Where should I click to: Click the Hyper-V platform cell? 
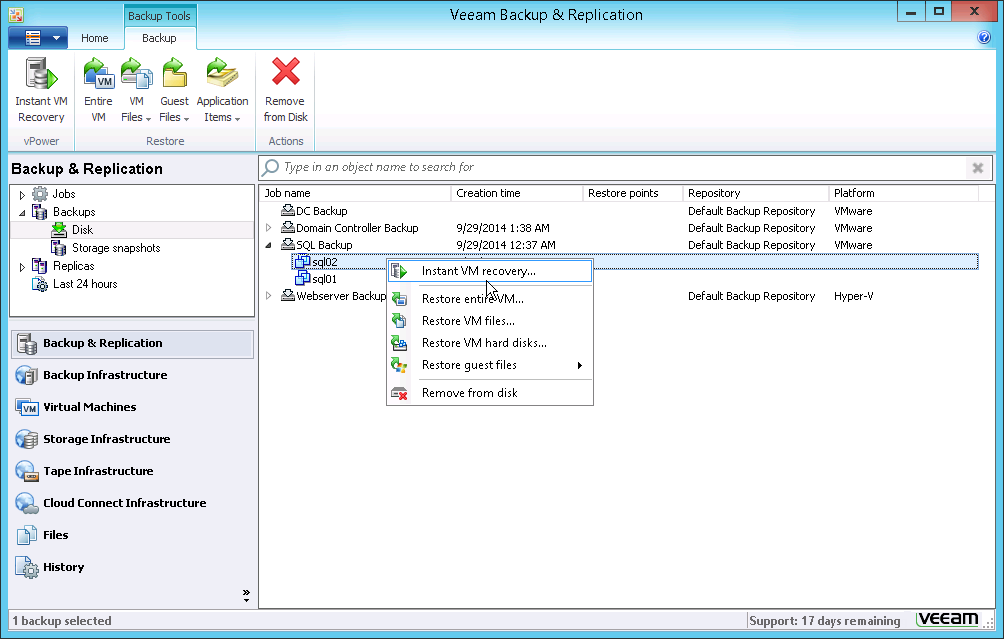pyautogui.click(x=854, y=296)
